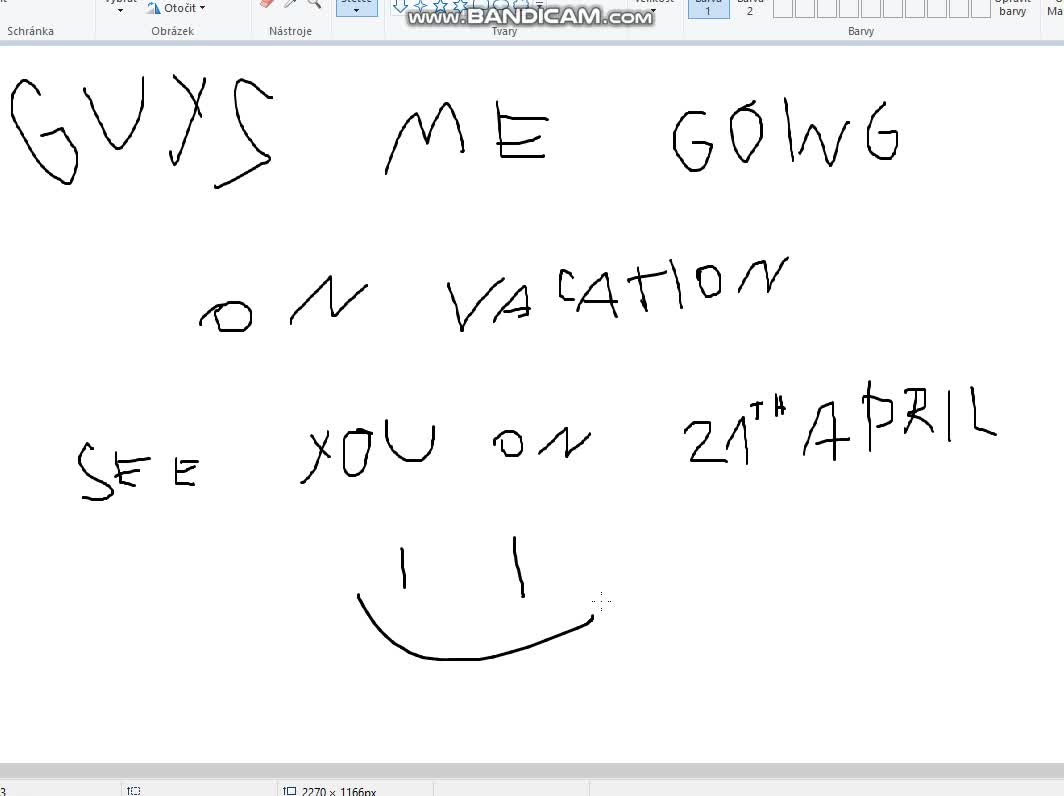The width and height of the screenshot is (1064, 796).
Task: Choose the down arrow shape
Action: coord(400,5)
